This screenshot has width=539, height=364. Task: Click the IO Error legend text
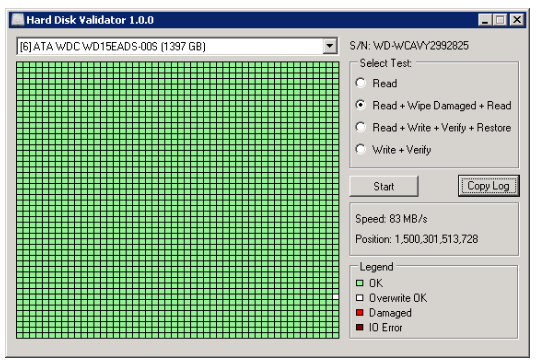385,327
